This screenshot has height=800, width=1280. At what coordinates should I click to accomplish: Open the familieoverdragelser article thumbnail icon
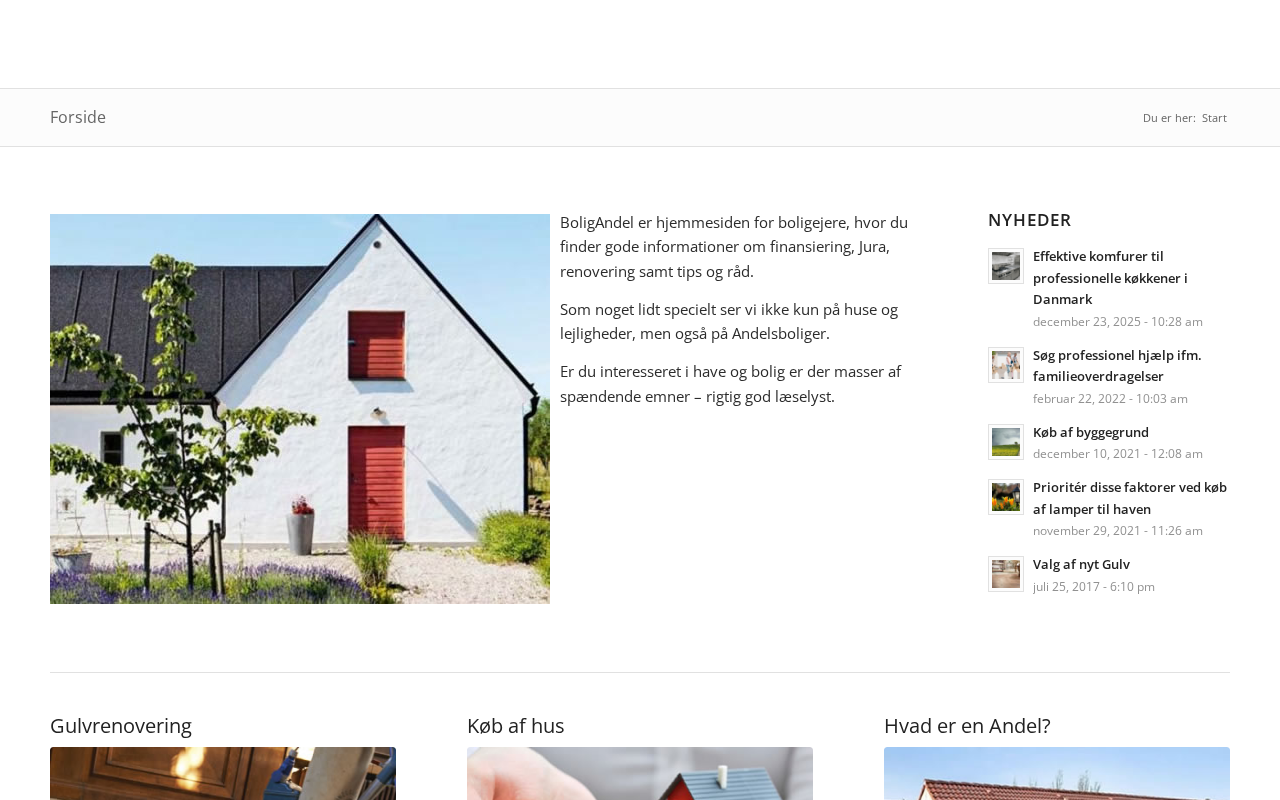1006,365
